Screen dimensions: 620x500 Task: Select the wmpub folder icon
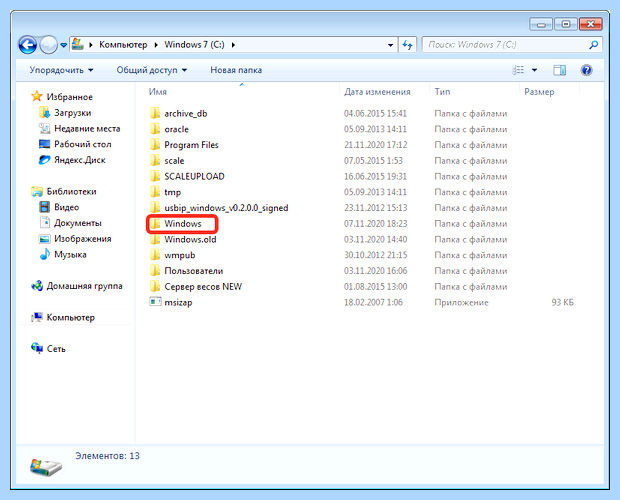coord(155,255)
